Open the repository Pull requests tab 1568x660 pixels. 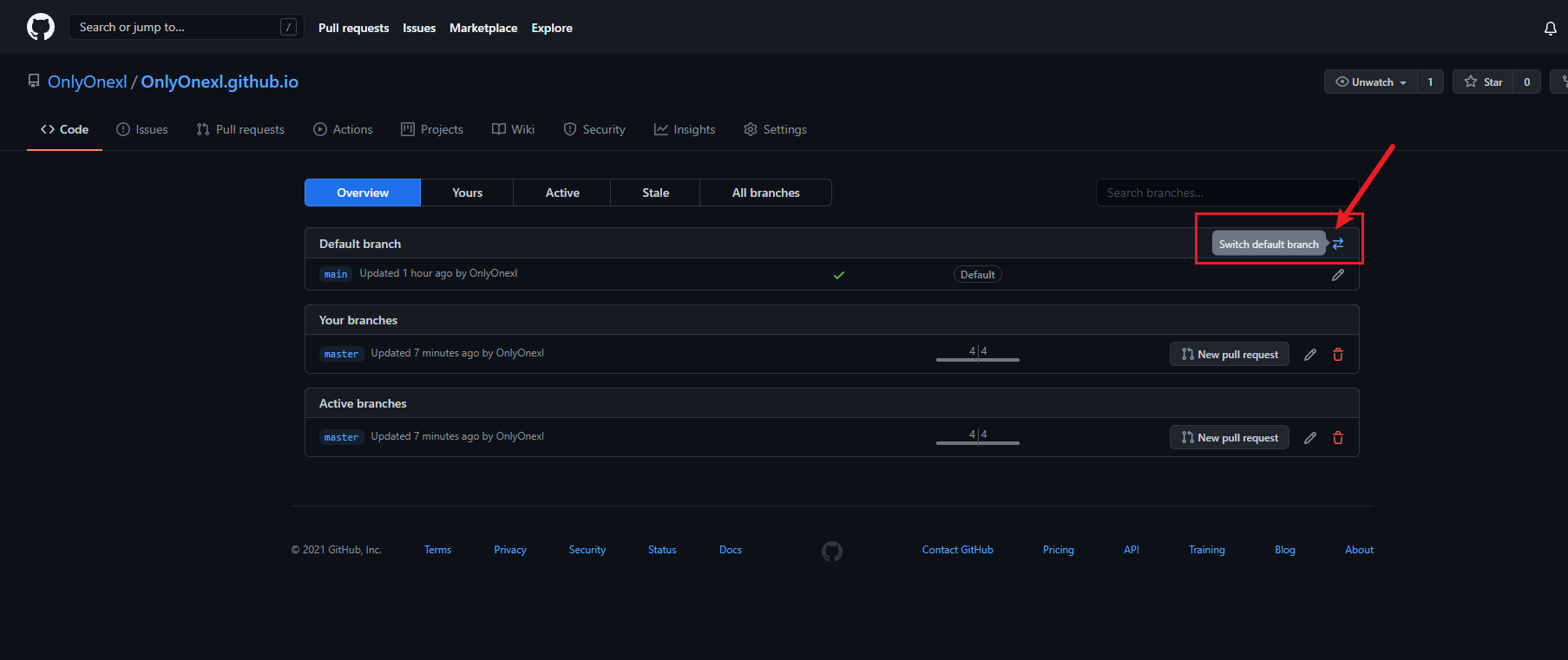[240, 129]
